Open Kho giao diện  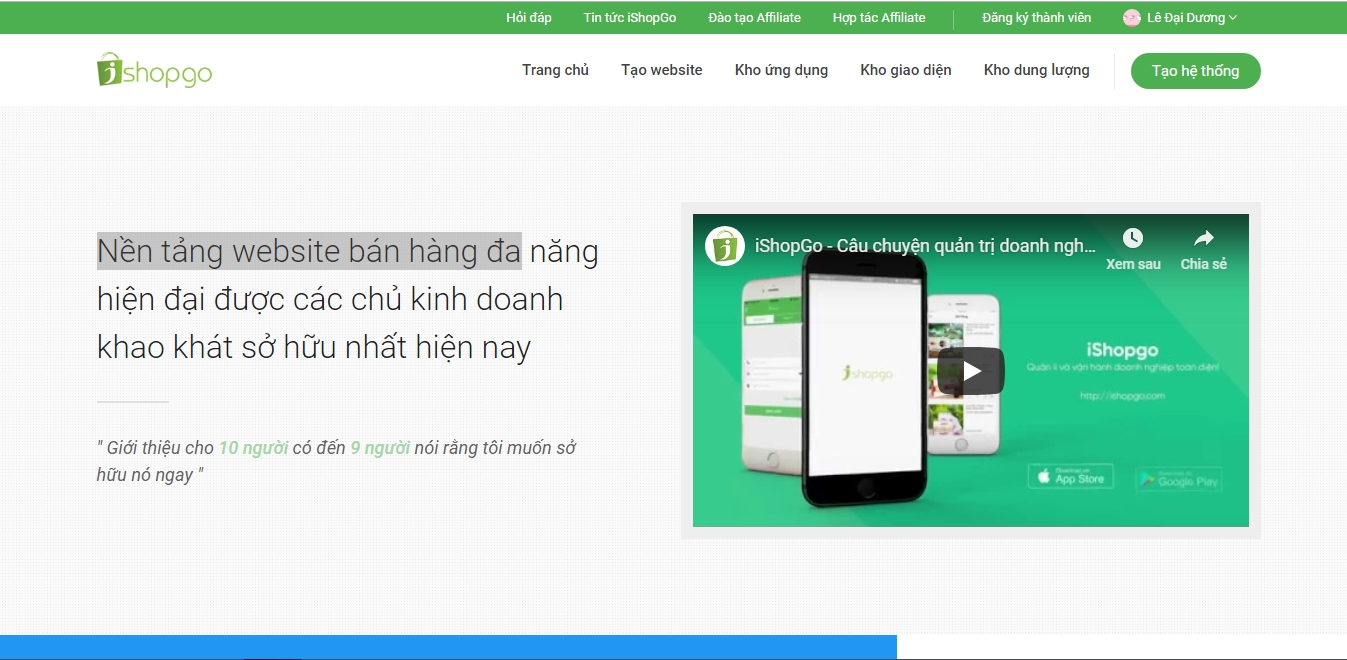pyautogui.click(x=906, y=70)
